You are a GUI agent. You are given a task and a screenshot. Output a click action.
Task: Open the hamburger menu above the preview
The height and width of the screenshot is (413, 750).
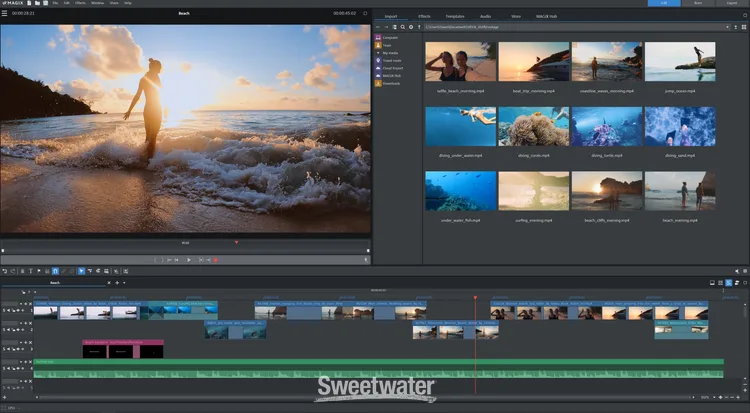pyautogui.click(x=5, y=14)
